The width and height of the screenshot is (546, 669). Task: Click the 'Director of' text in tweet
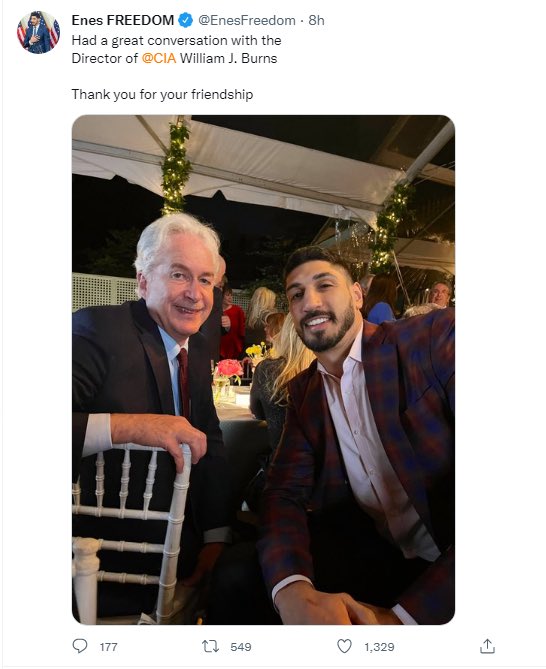coord(105,58)
